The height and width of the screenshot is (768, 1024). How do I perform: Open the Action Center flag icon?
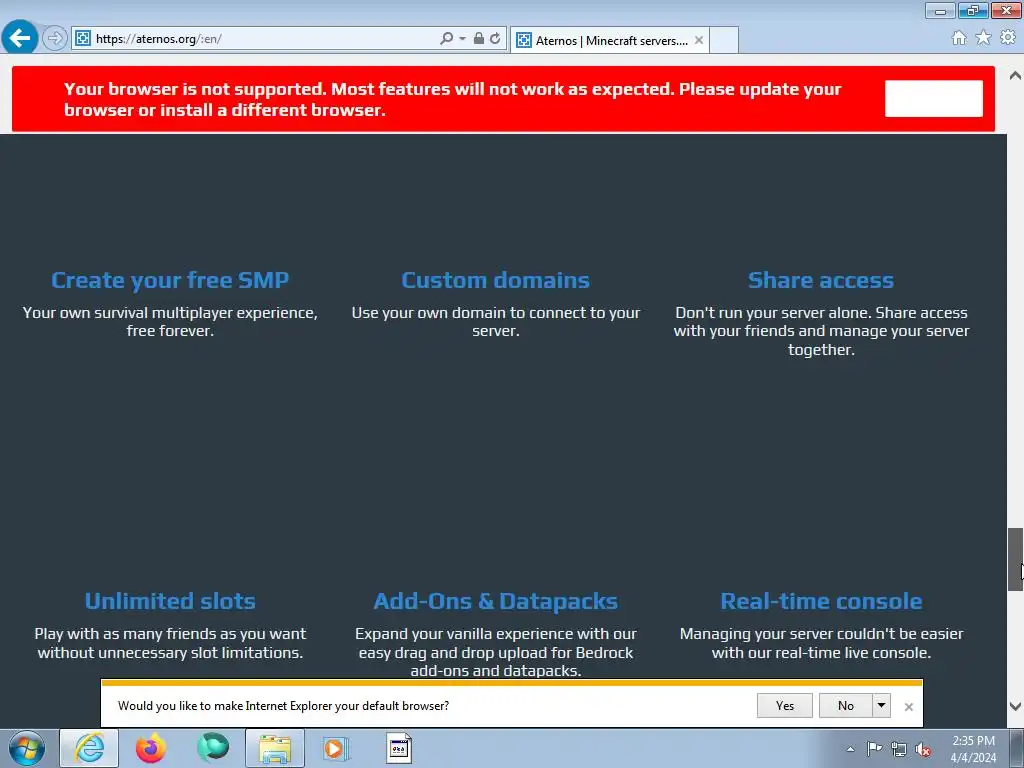point(874,749)
